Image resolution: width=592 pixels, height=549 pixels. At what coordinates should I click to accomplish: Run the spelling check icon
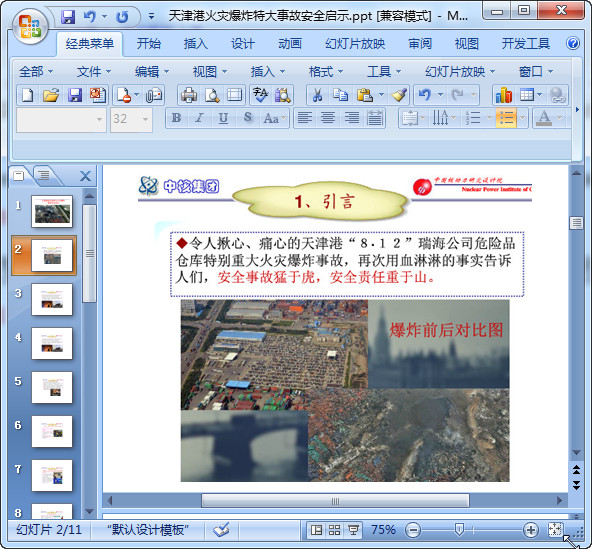click(x=261, y=95)
